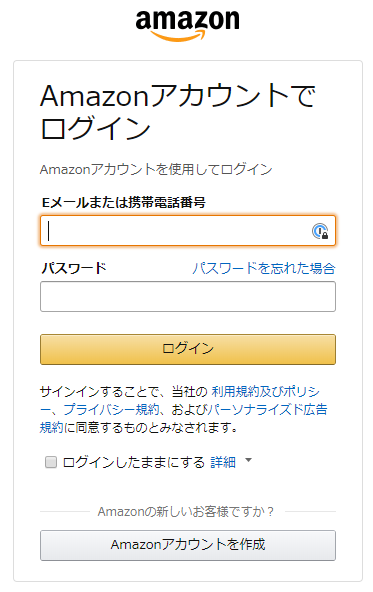Screen dimensions: 373x592
Task: Open the 利用規約及びポリシー link
Action: (265, 392)
